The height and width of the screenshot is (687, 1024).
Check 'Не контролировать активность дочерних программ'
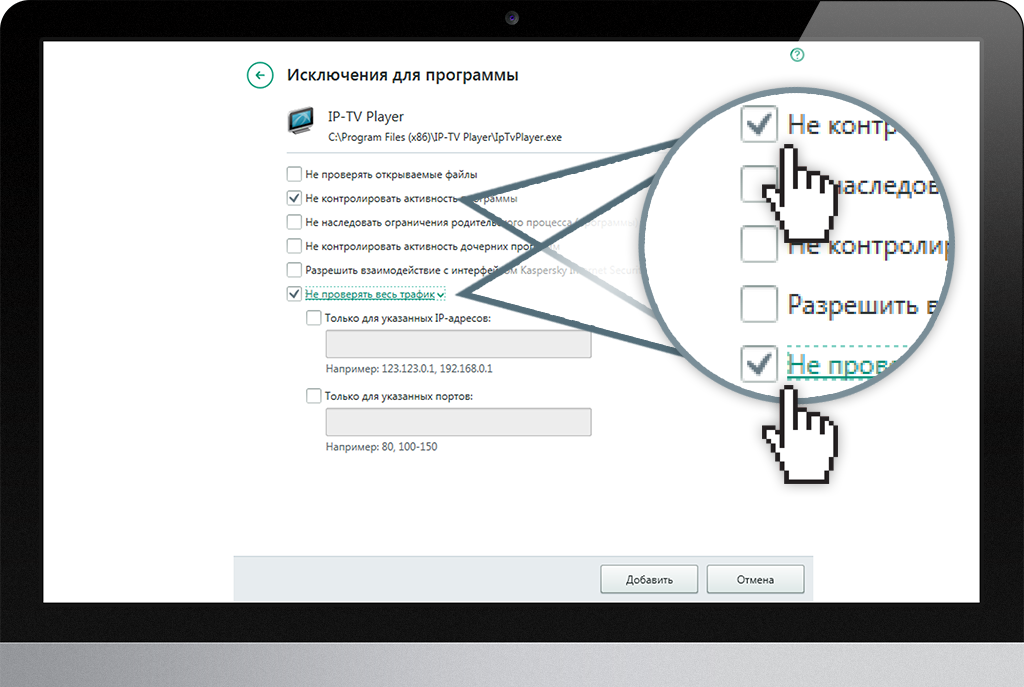point(294,246)
